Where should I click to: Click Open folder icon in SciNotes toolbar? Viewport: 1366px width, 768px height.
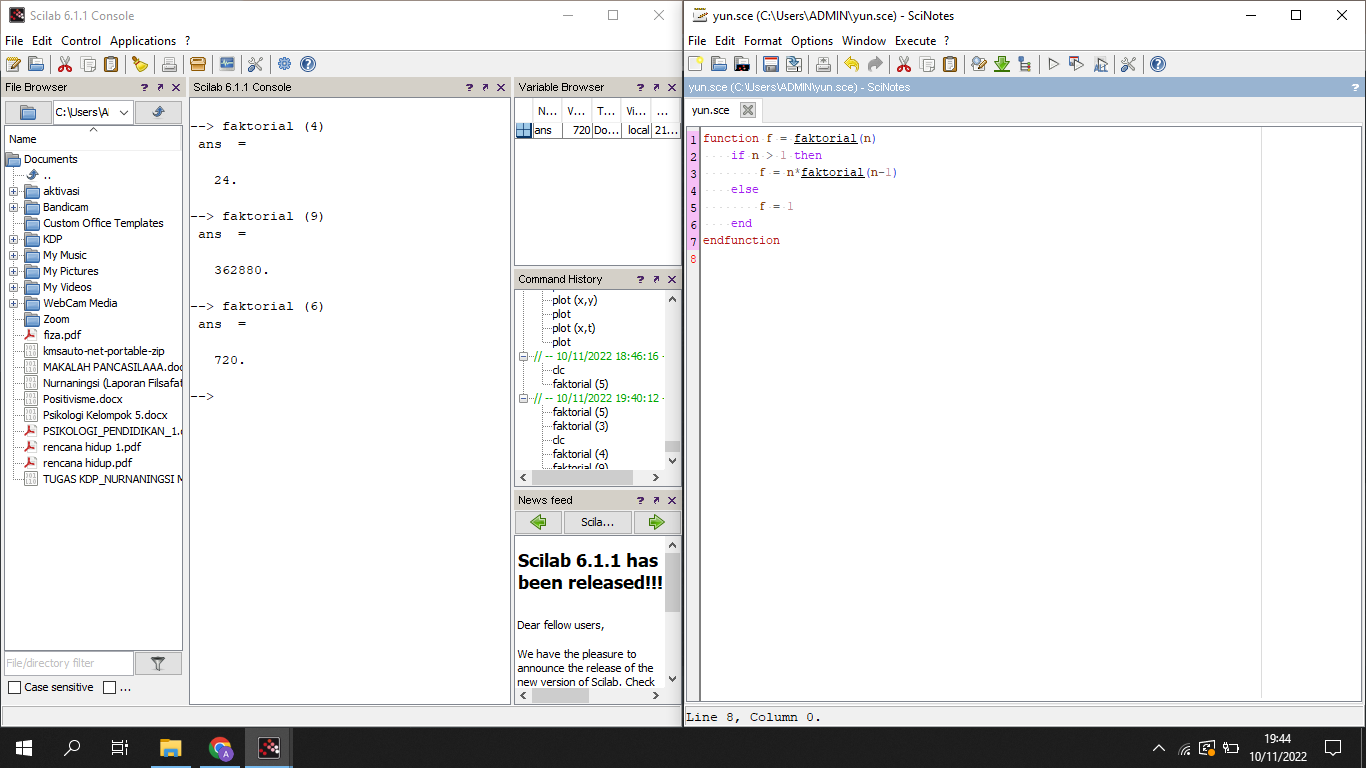coord(719,64)
